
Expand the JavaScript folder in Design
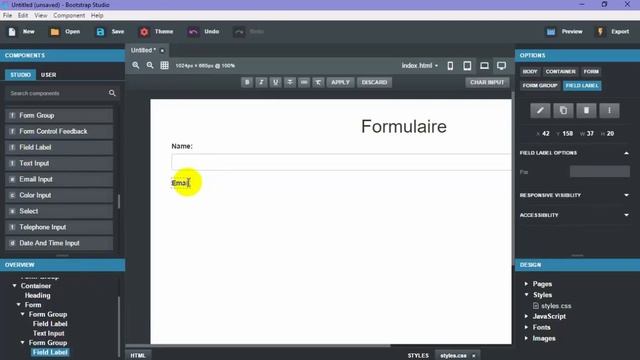tap(526, 316)
